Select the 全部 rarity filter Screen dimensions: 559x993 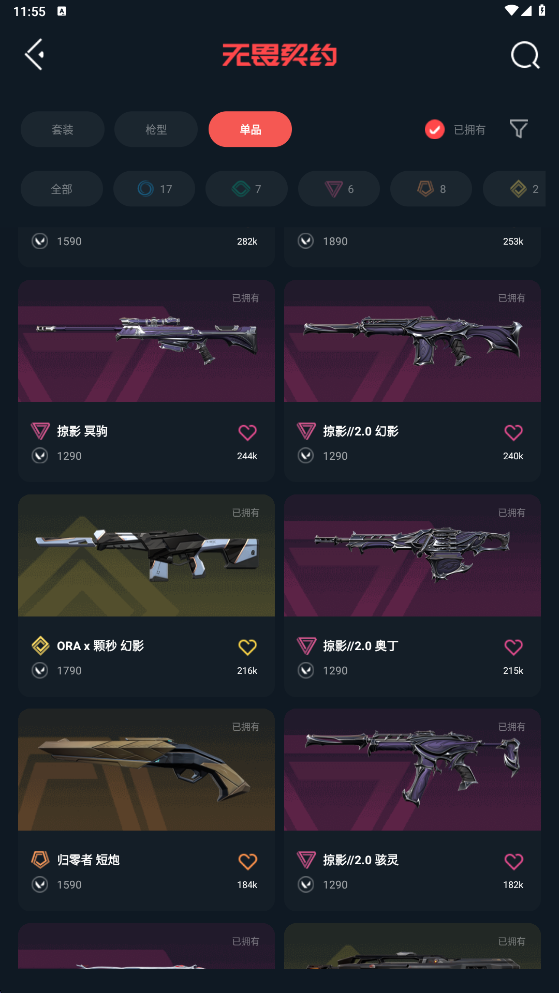62,189
